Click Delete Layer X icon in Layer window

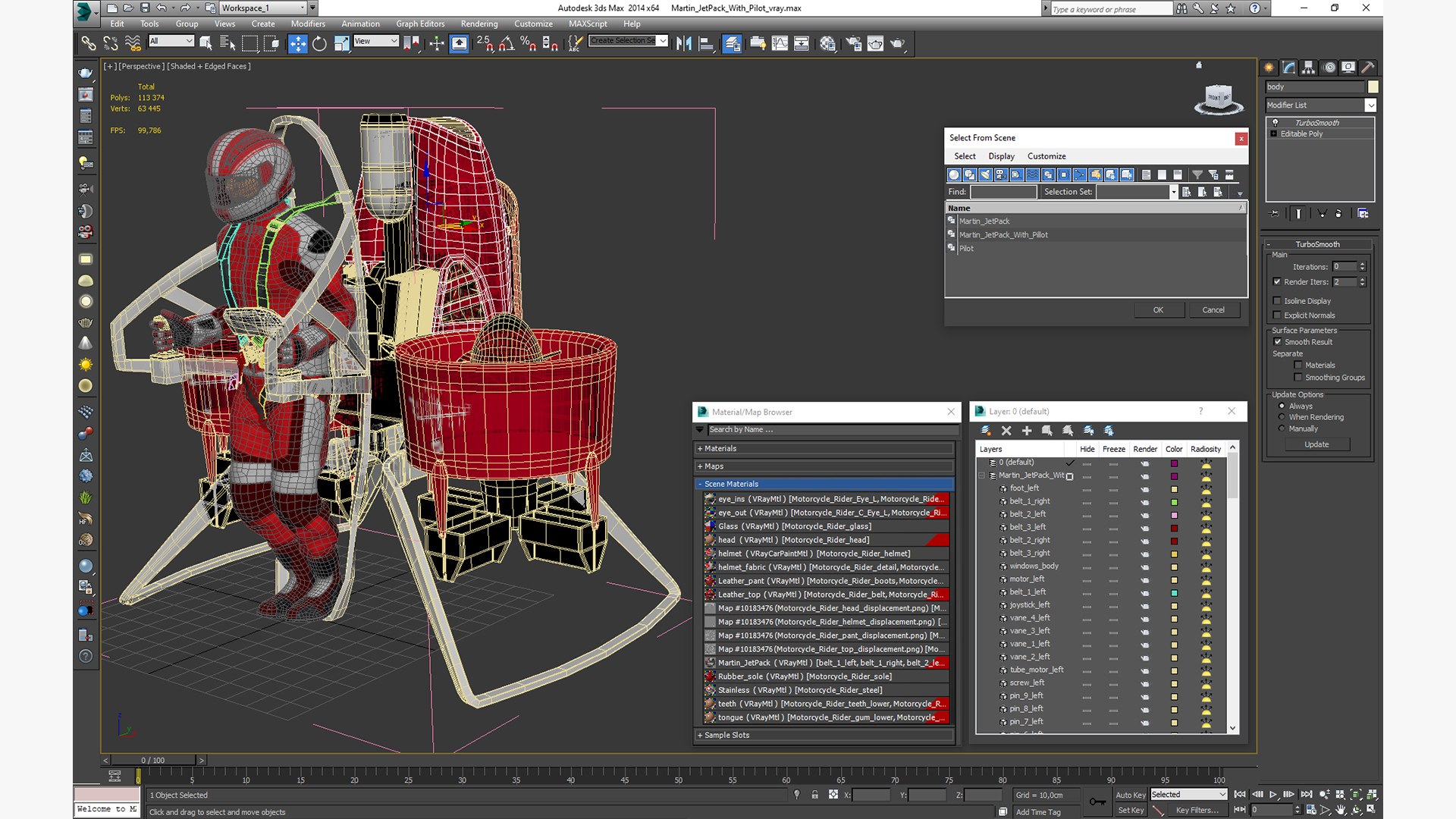1006,431
